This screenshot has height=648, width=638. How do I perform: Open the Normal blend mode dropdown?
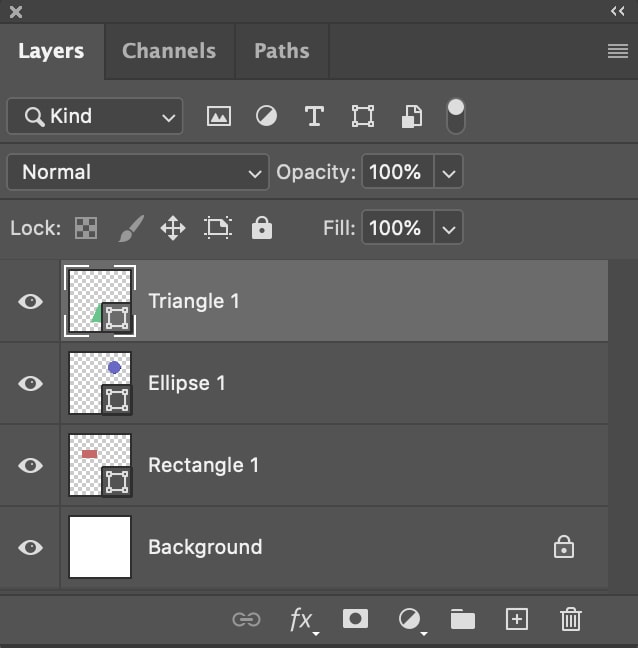138,172
